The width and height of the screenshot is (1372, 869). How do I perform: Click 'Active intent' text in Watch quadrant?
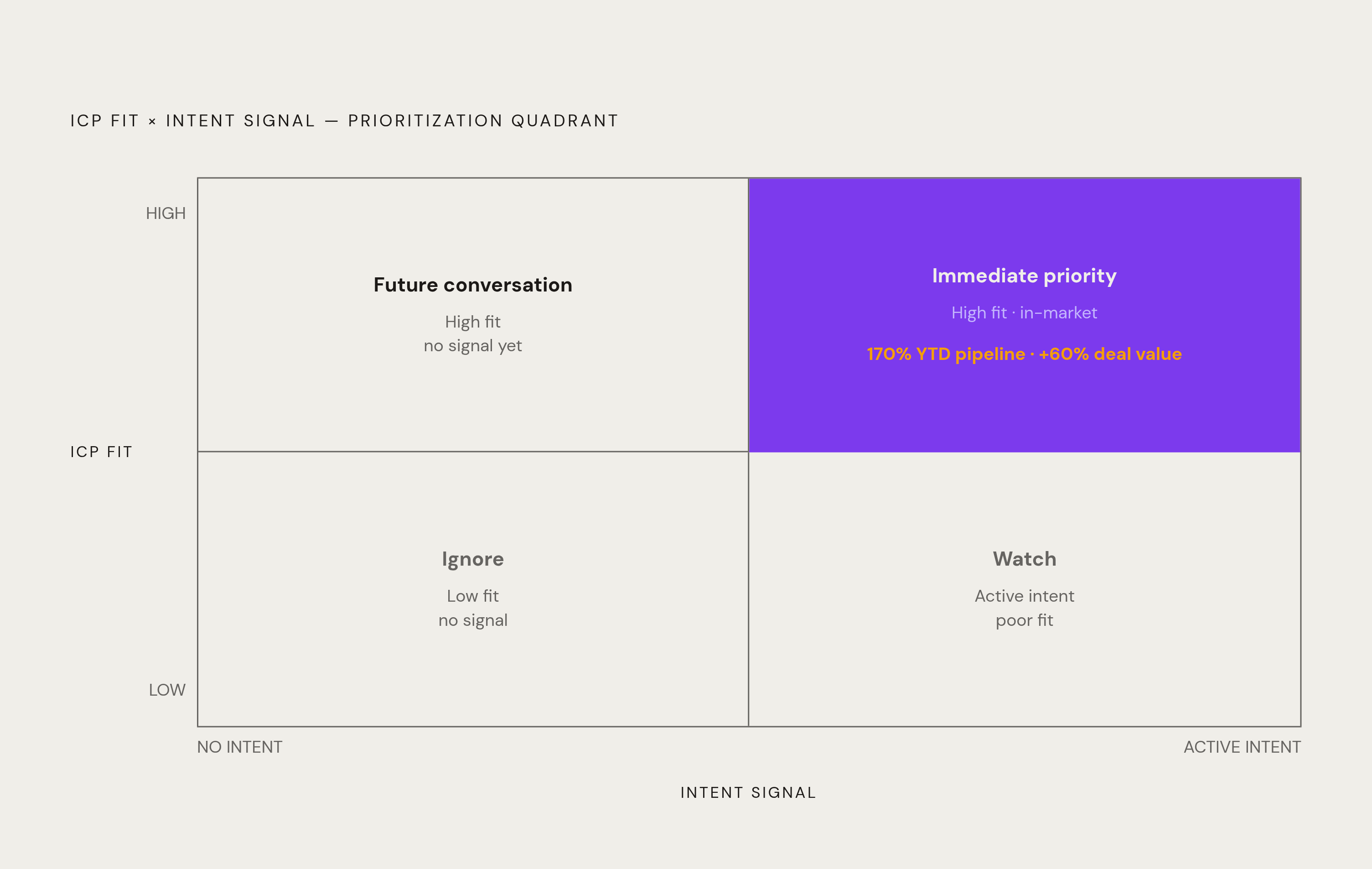tap(1025, 596)
